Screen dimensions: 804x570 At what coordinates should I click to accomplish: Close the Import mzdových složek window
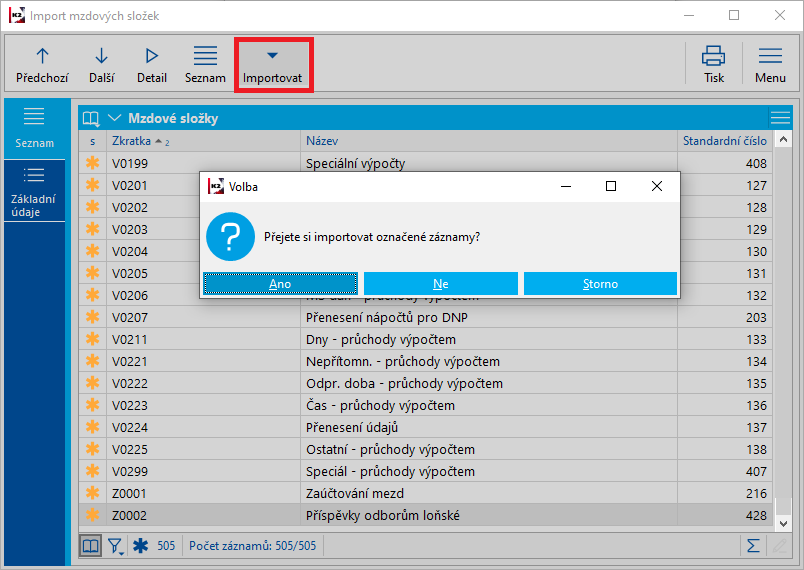(x=780, y=15)
